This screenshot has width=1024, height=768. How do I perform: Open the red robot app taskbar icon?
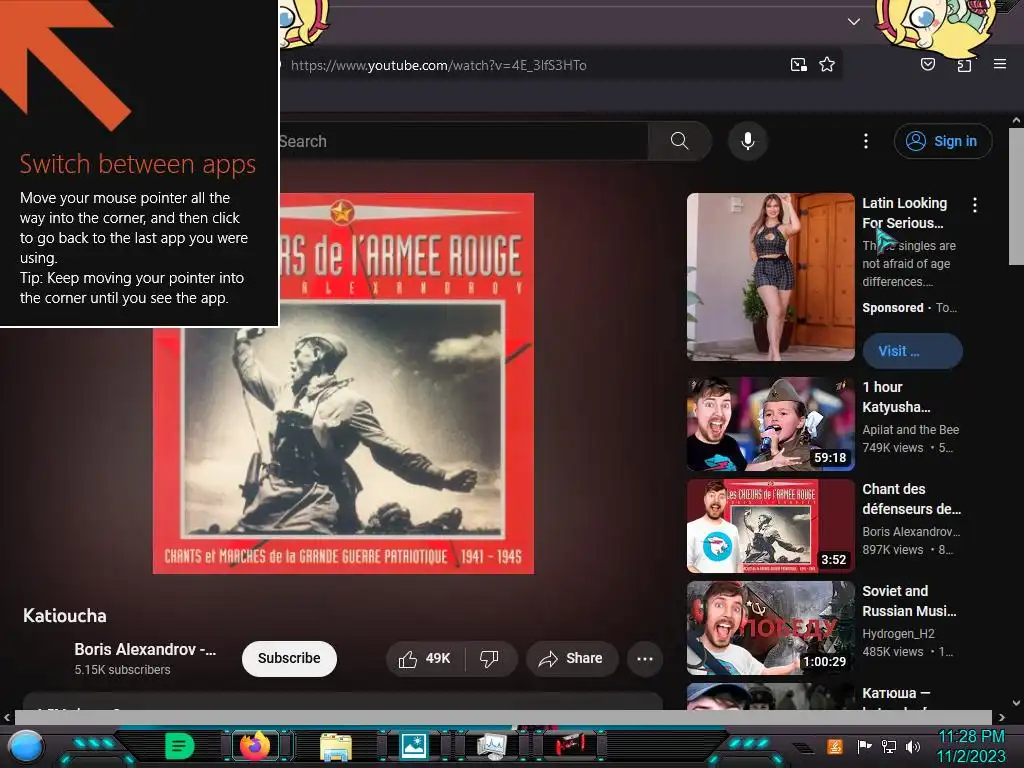click(570, 745)
